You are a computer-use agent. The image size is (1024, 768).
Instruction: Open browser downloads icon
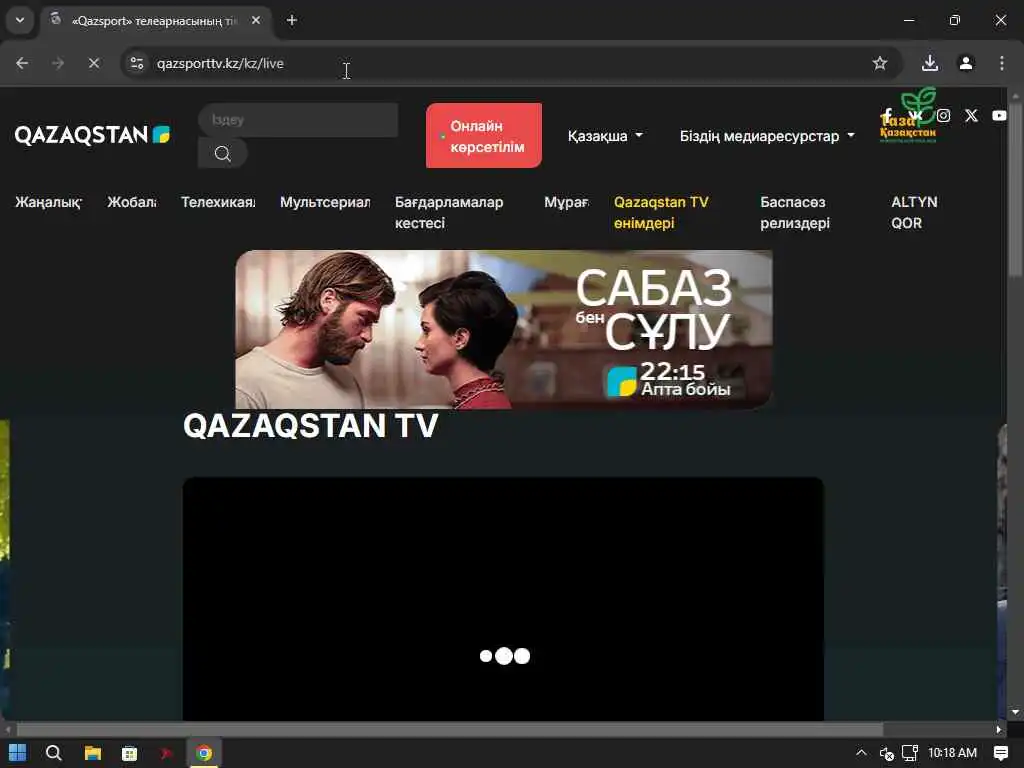click(930, 63)
